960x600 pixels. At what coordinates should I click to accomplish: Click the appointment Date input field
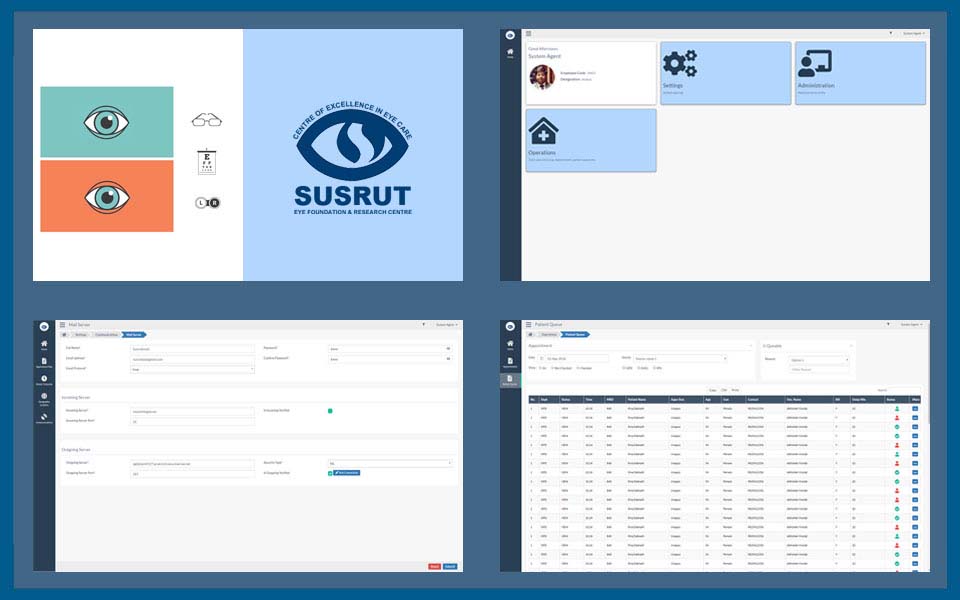(x=574, y=358)
